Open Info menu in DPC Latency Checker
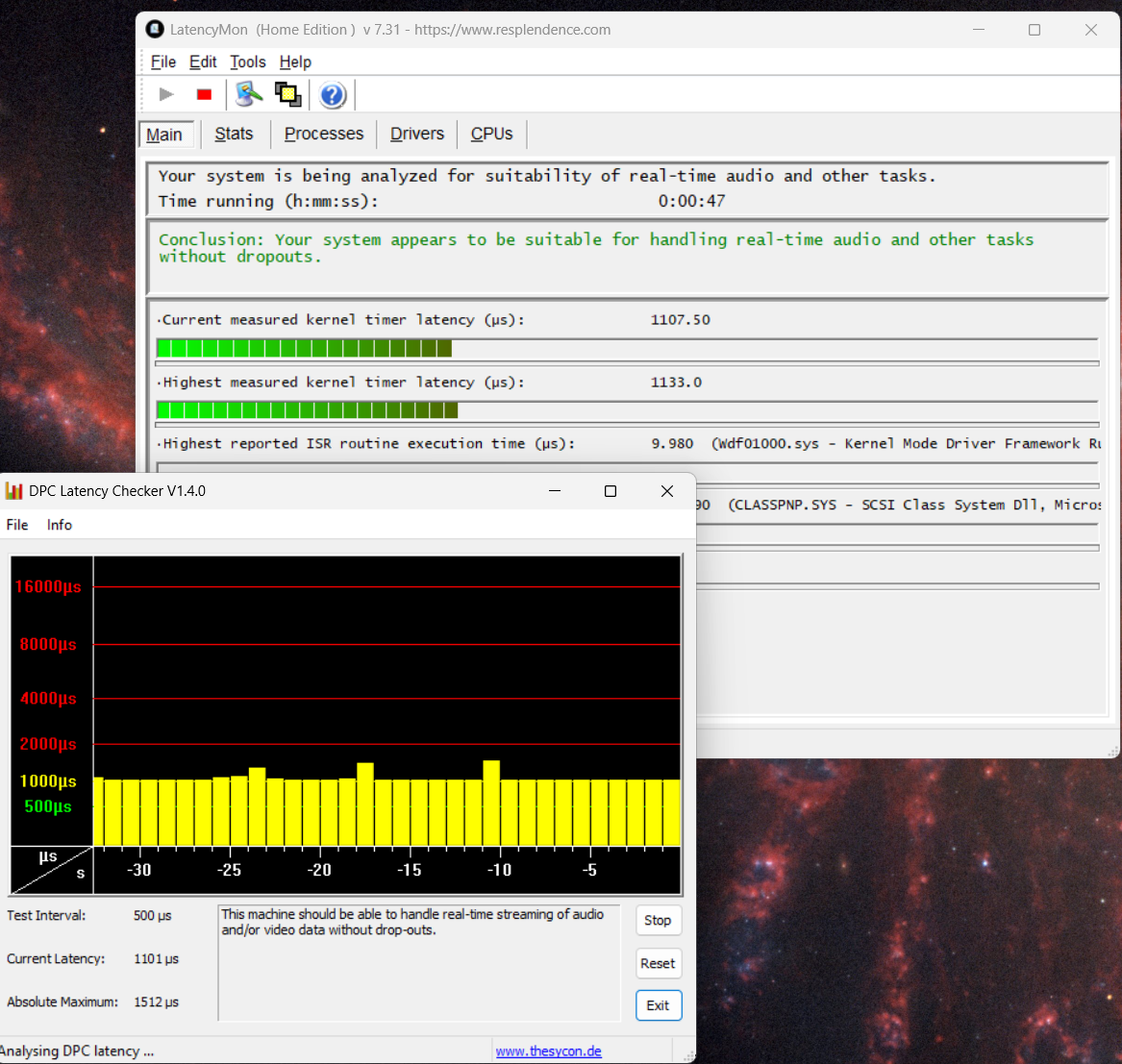1122x1064 pixels. pos(60,525)
